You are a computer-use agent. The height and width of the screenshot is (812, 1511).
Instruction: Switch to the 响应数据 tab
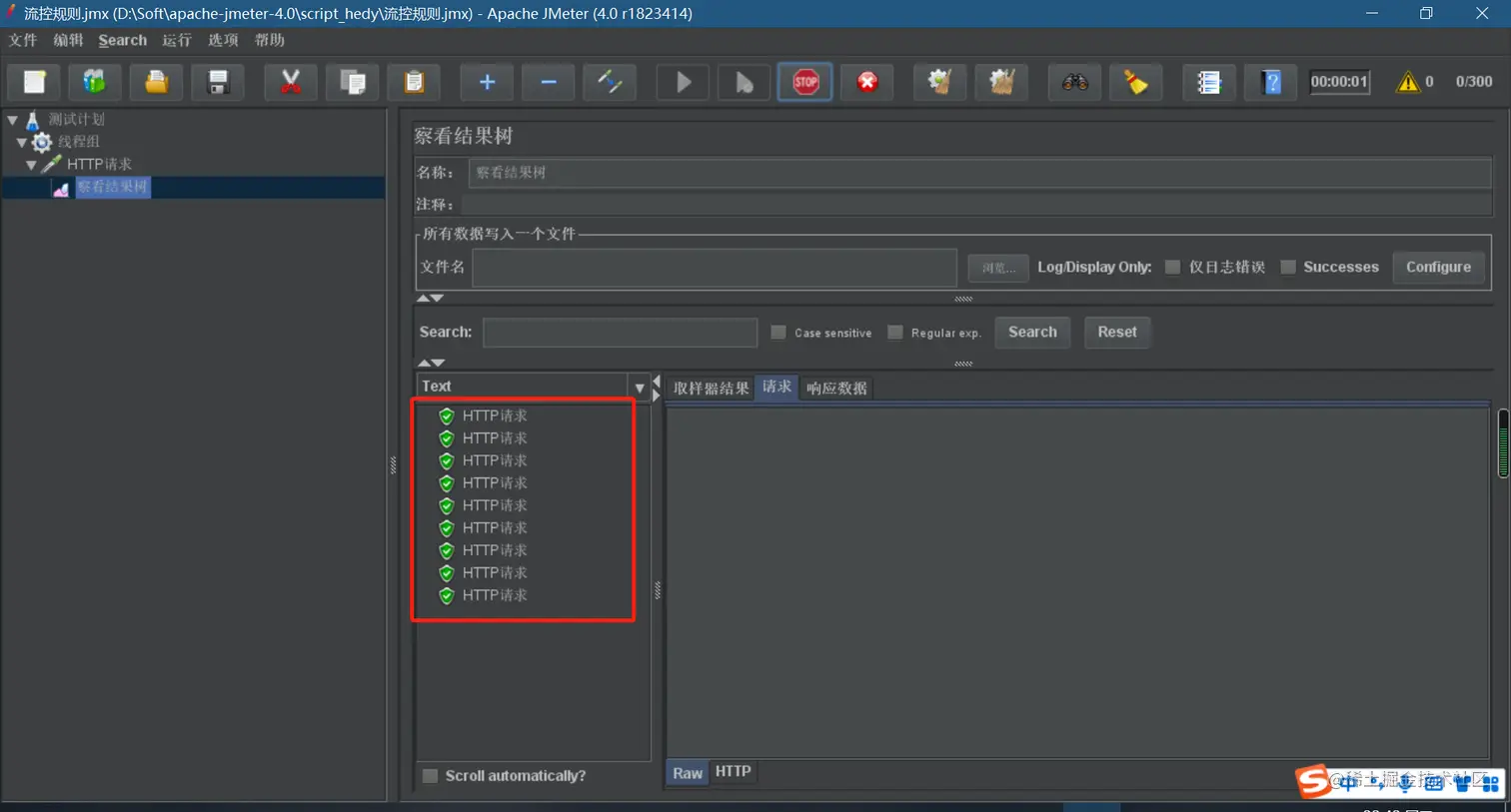(x=836, y=389)
